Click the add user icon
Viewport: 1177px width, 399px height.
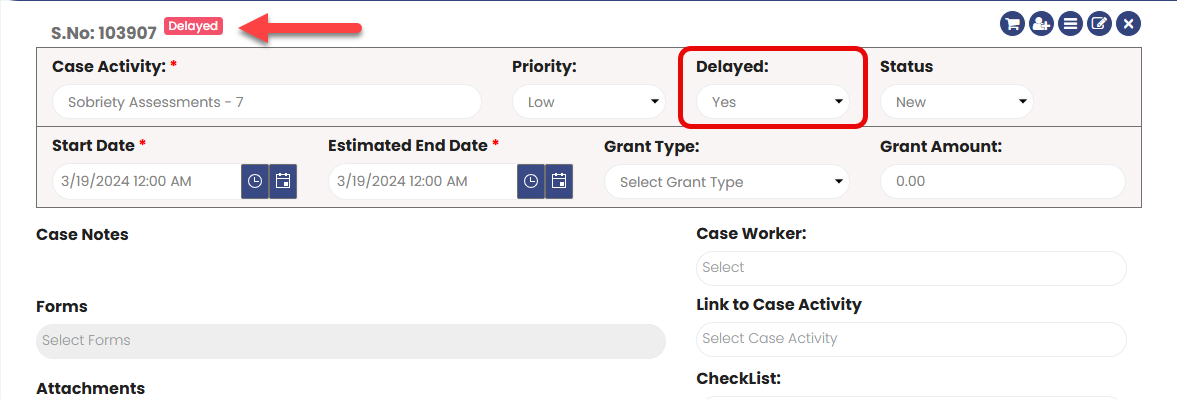click(x=1041, y=24)
